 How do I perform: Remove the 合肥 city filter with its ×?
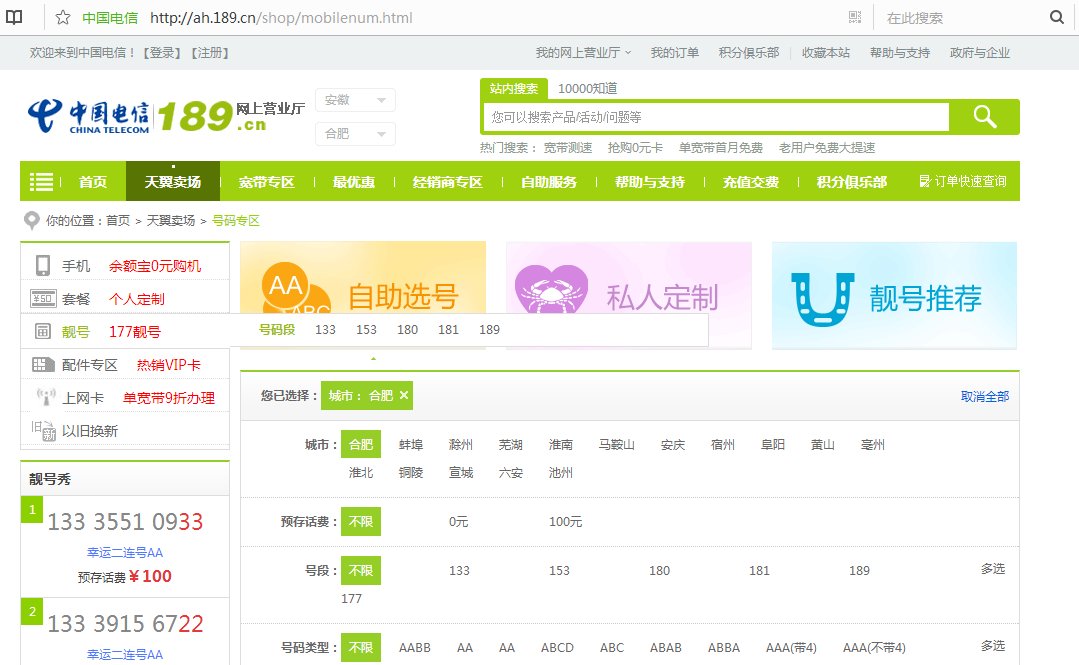pyautogui.click(x=404, y=395)
